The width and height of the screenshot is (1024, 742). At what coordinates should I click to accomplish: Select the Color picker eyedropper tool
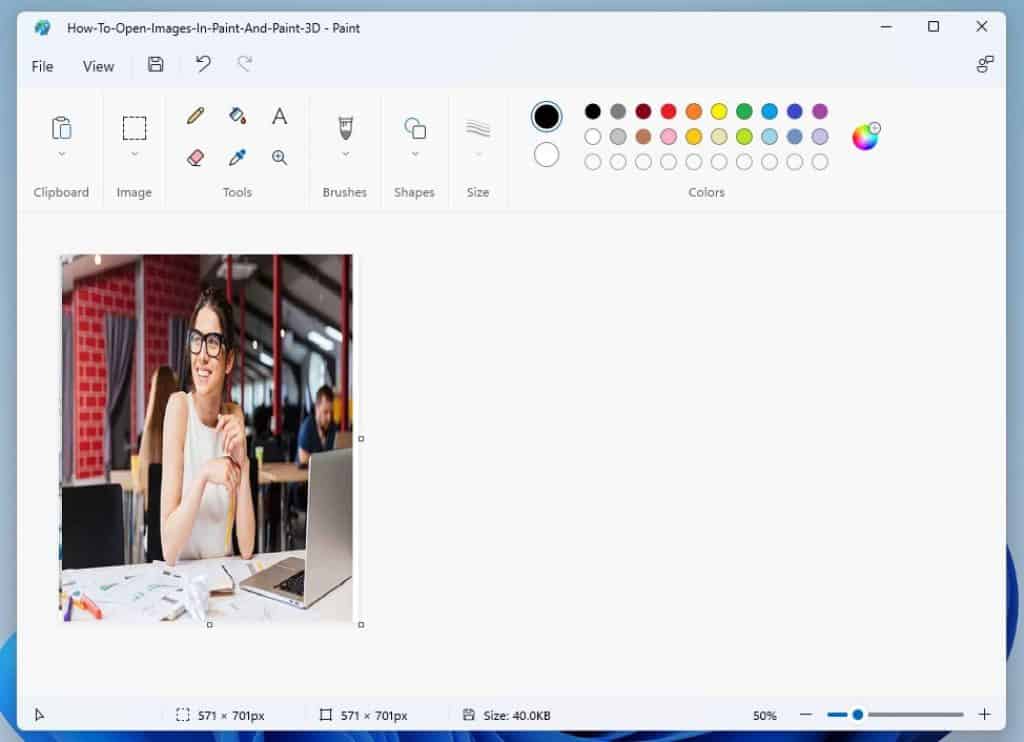[238, 157]
